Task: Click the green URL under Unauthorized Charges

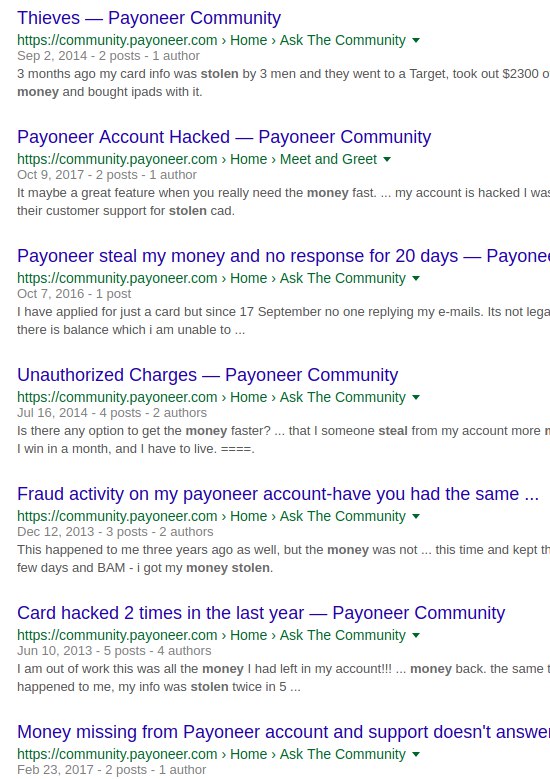Action: pyautogui.click(x=212, y=397)
